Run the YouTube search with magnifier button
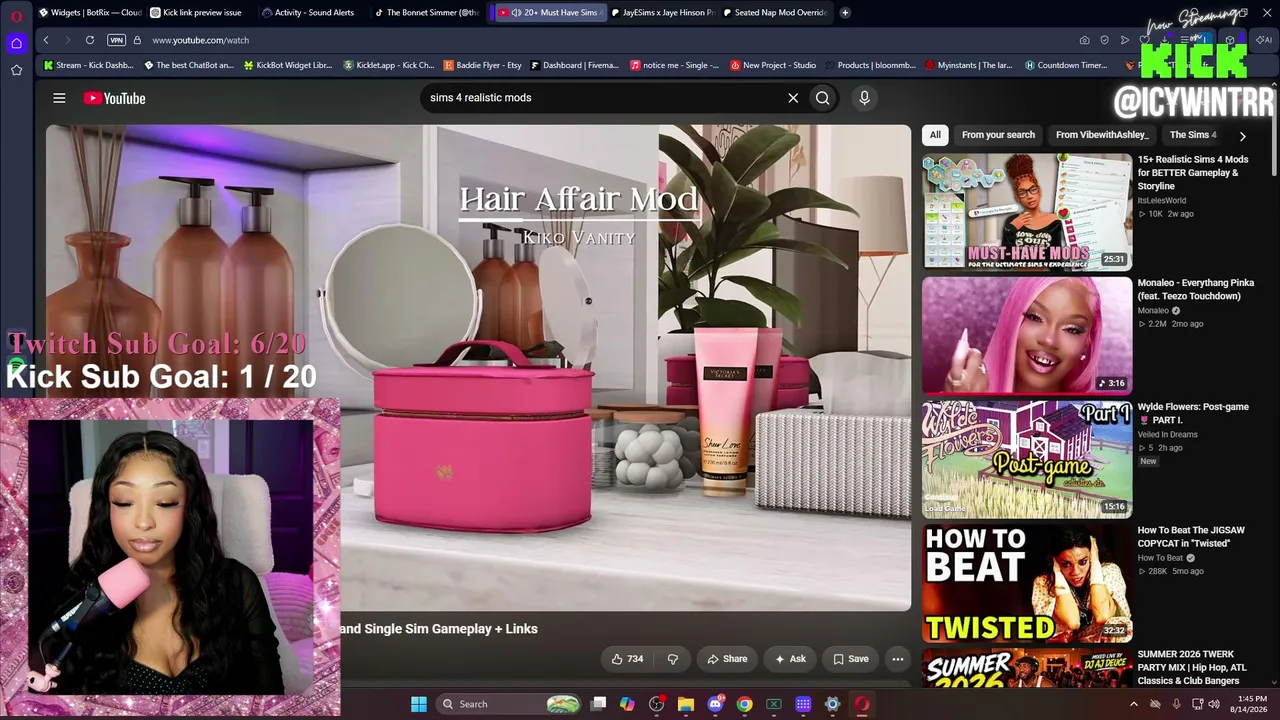Viewport: 1280px width, 720px height. pos(822,98)
